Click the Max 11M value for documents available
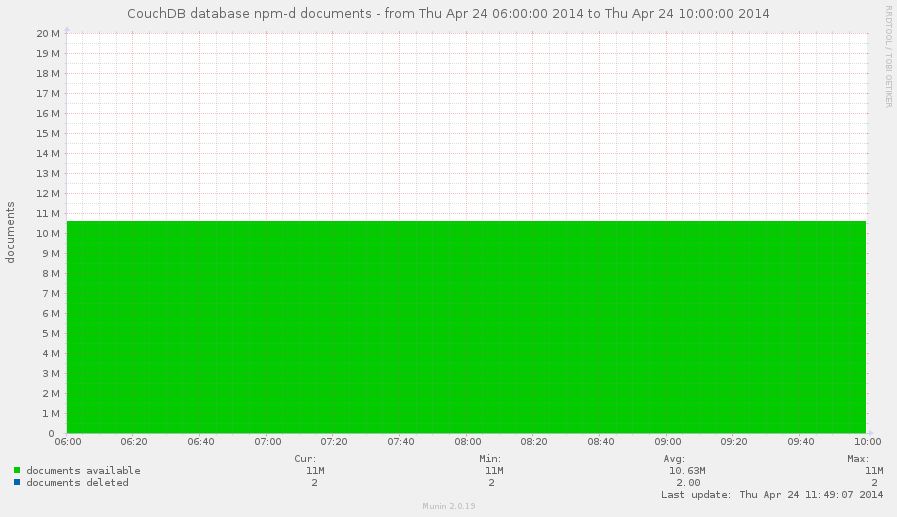 874,471
